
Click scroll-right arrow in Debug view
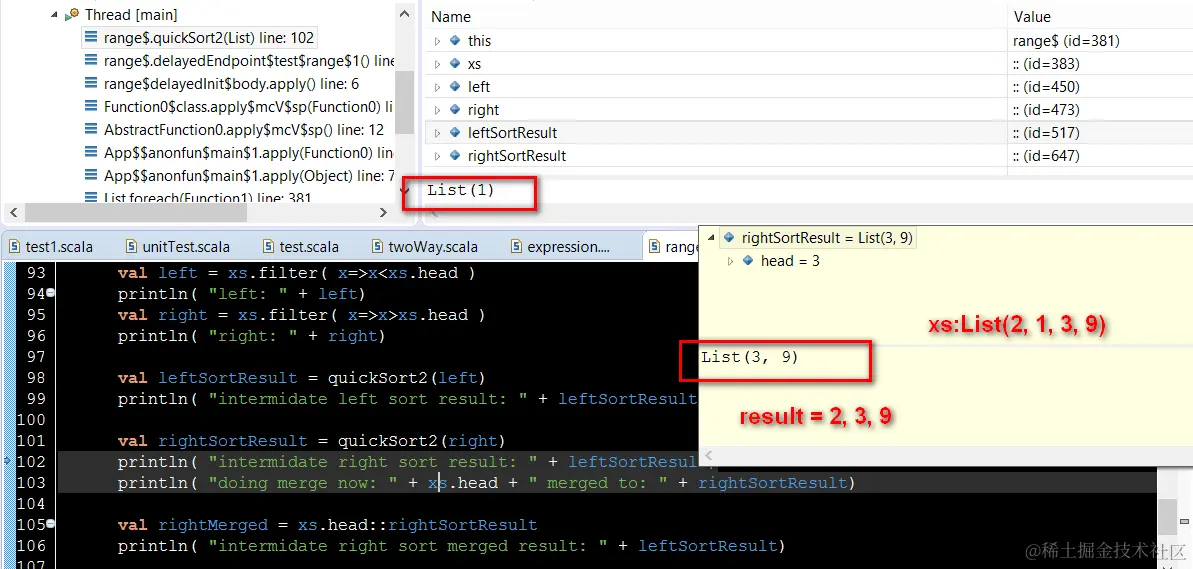(384, 211)
